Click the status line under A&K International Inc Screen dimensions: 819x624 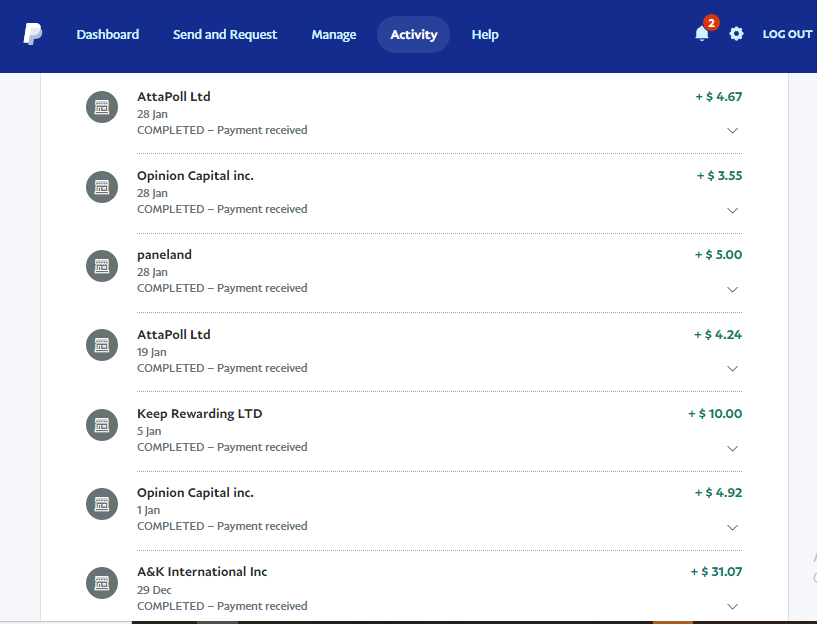pyautogui.click(x=222, y=606)
